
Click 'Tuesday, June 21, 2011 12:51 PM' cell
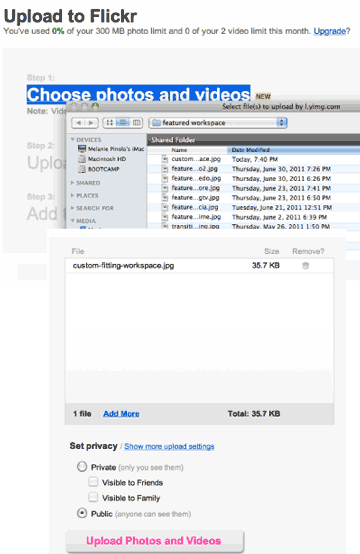(x=282, y=207)
